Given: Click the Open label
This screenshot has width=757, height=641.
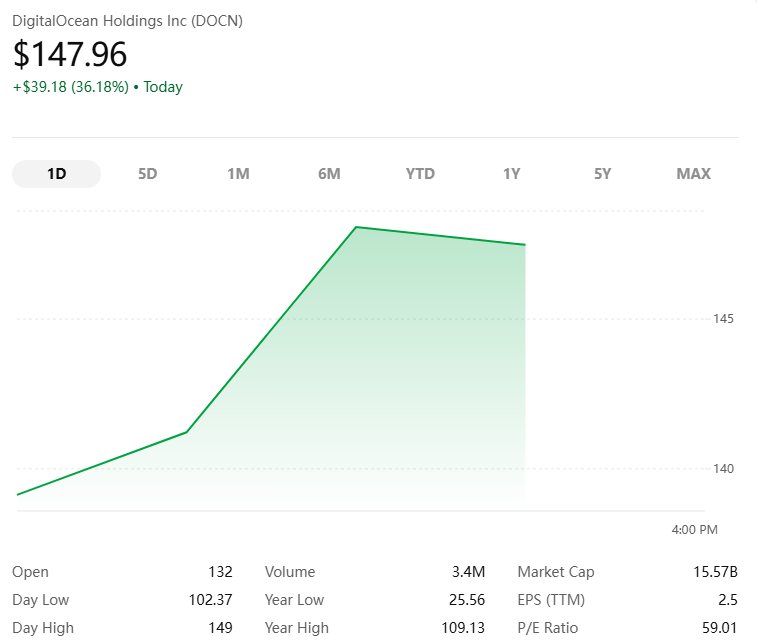Looking at the screenshot, I should tap(30, 572).
